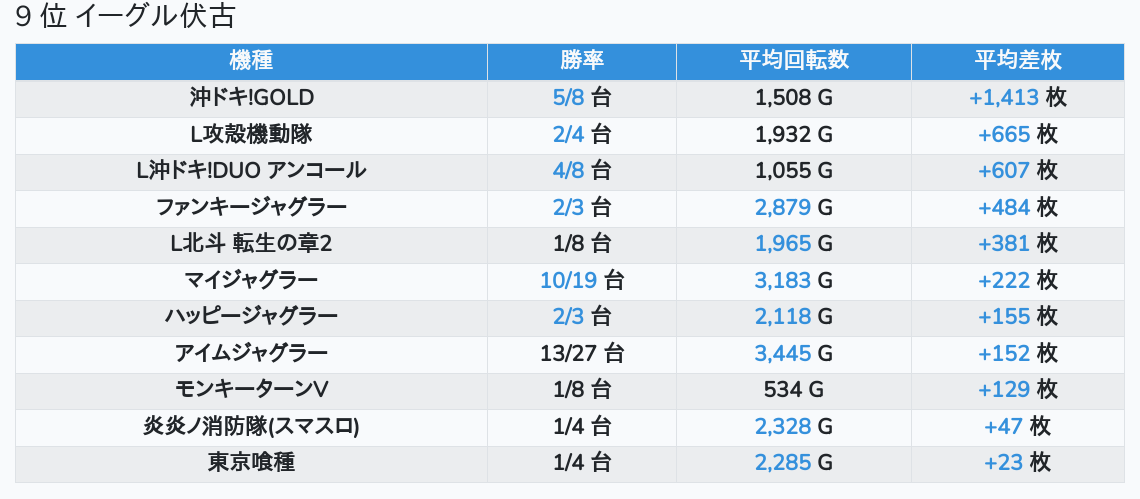Click the L北斗 転生の章2 name
Image resolution: width=1140 pixels, height=499 pixels.
251,244
